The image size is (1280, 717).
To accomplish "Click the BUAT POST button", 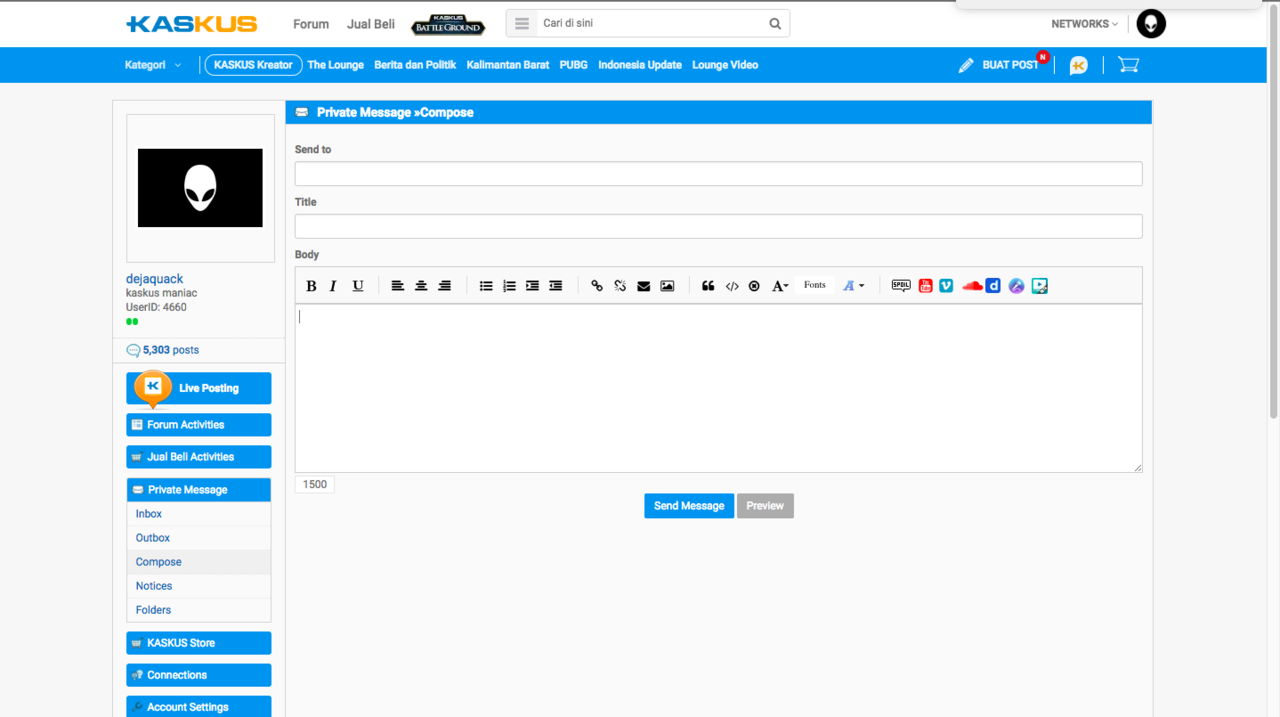I will point(1000,65).
